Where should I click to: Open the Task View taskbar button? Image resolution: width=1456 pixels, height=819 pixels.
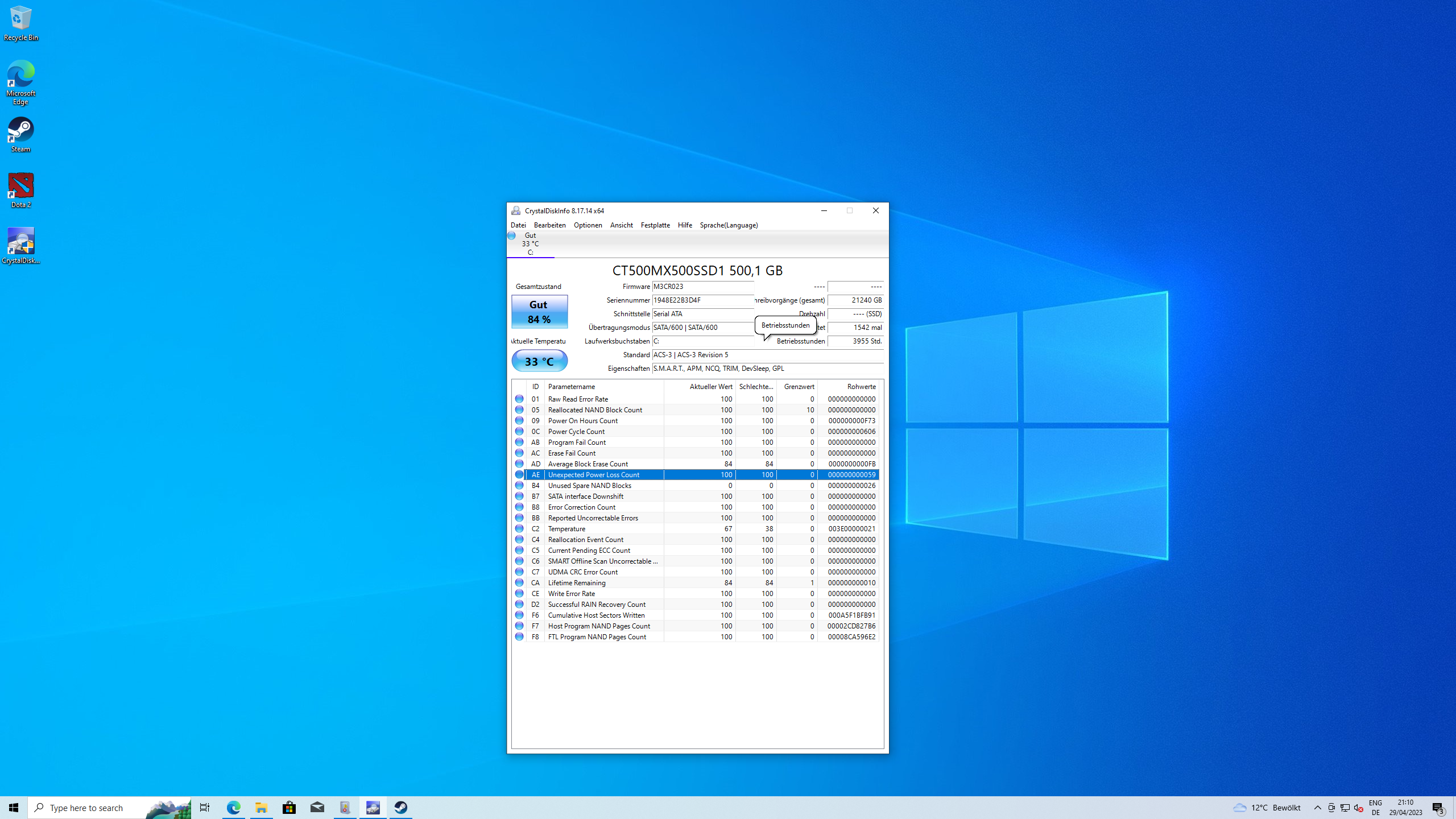pyautogui.click(x=205, y=808)
